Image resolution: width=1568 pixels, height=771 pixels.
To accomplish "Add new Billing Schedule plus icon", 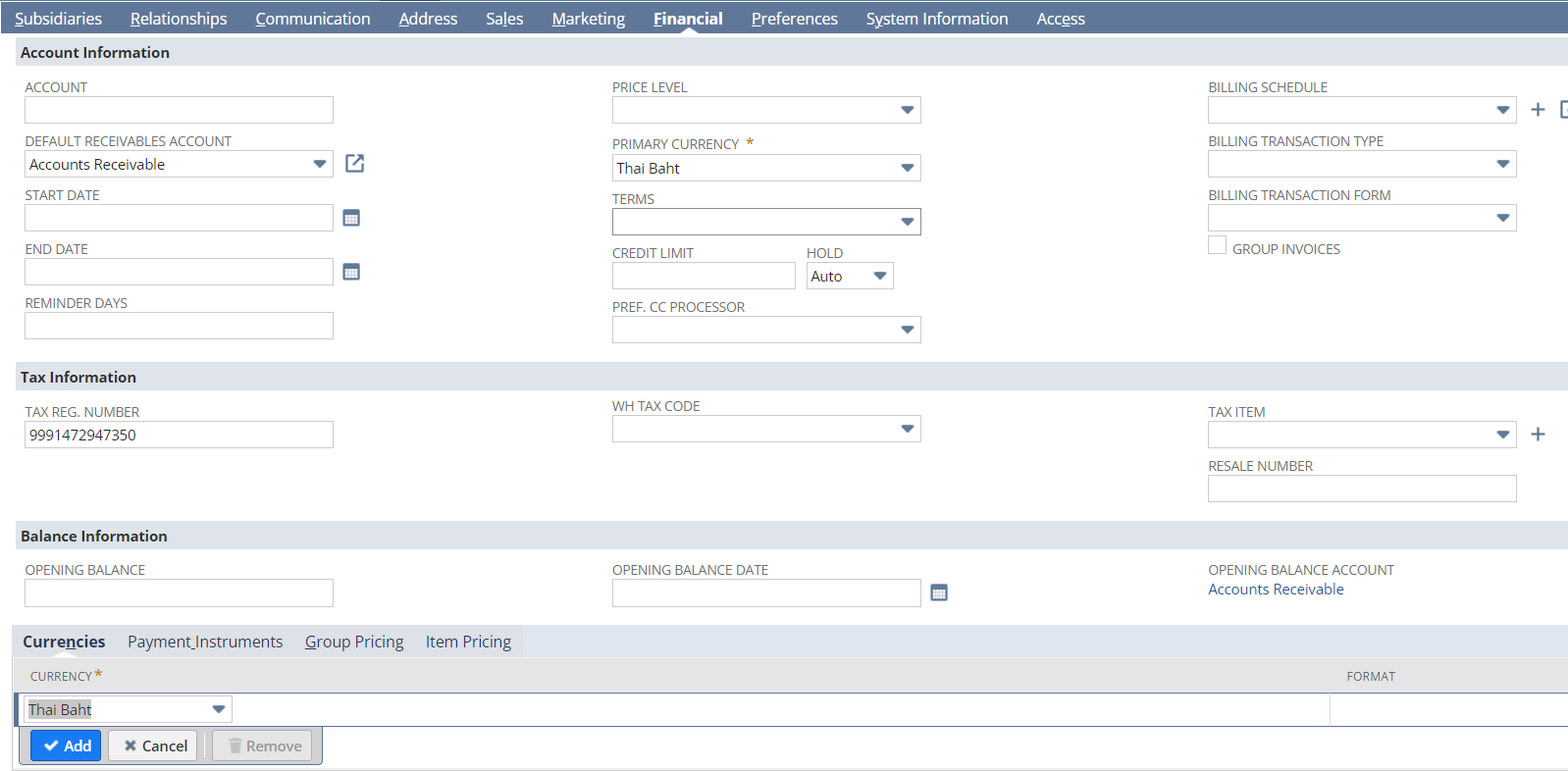I will click(x=1538, y=110).
